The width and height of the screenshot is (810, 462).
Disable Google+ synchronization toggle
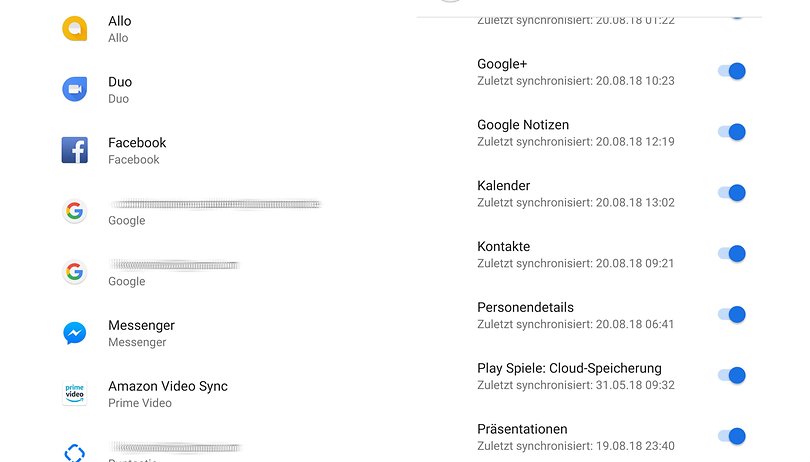[x=732, y=71]
